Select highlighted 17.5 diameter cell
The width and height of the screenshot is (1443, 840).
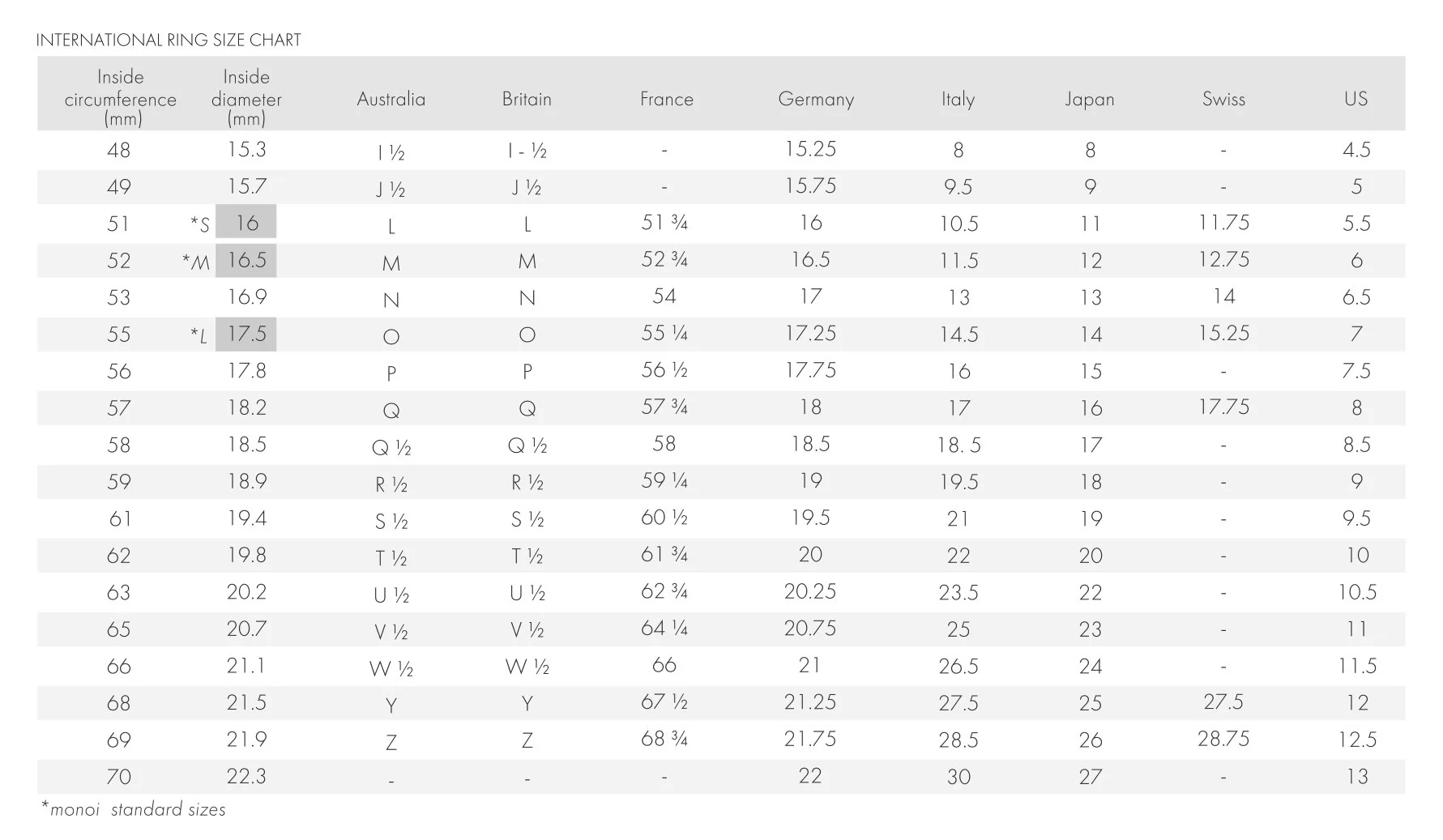[x=246, y=334]
